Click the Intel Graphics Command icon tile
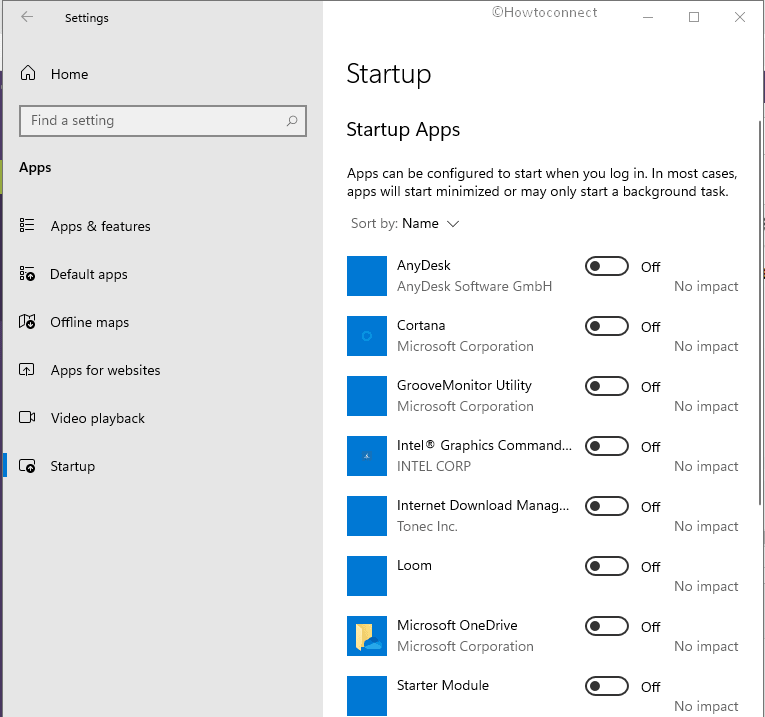The height and width of the screenshot is (717, 765). click(x=367, y=456)
